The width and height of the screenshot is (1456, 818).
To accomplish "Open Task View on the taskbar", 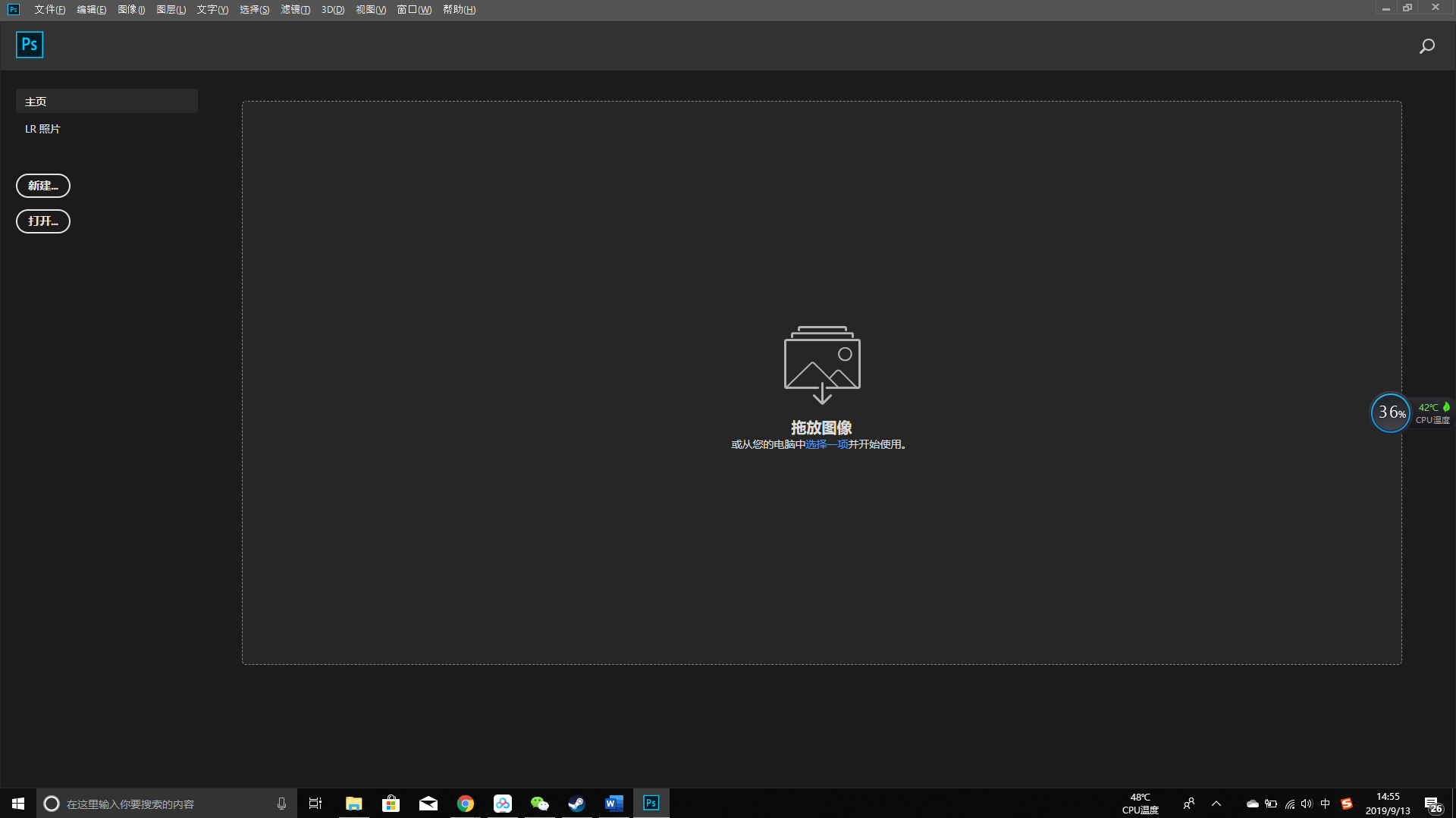I will [315, 804].
